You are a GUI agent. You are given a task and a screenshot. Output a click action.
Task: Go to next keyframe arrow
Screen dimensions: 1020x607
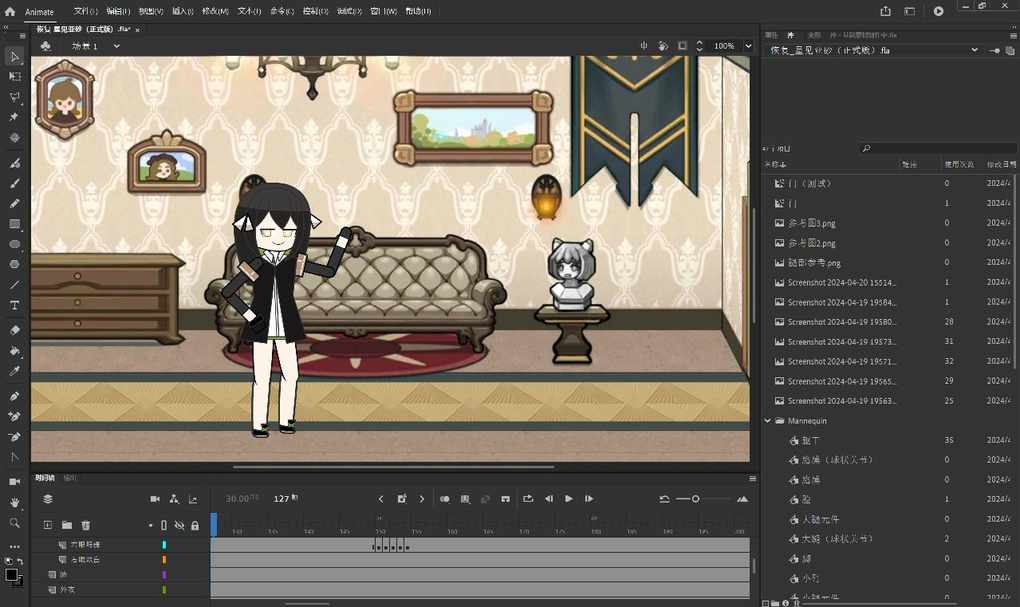coord(422,499)
